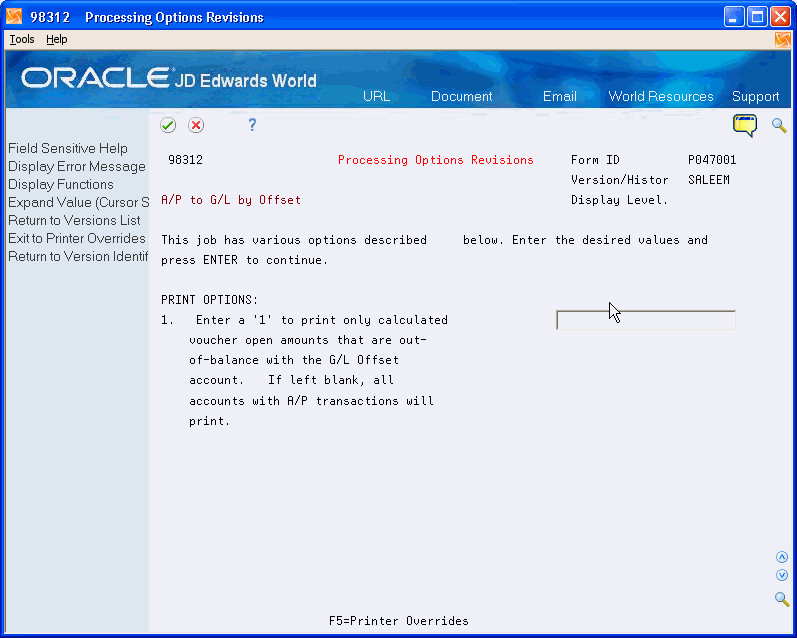The height and width of the screenshot is (638, 797).
Task: Click Return to Version Identif link
Action: pos(78,257)
